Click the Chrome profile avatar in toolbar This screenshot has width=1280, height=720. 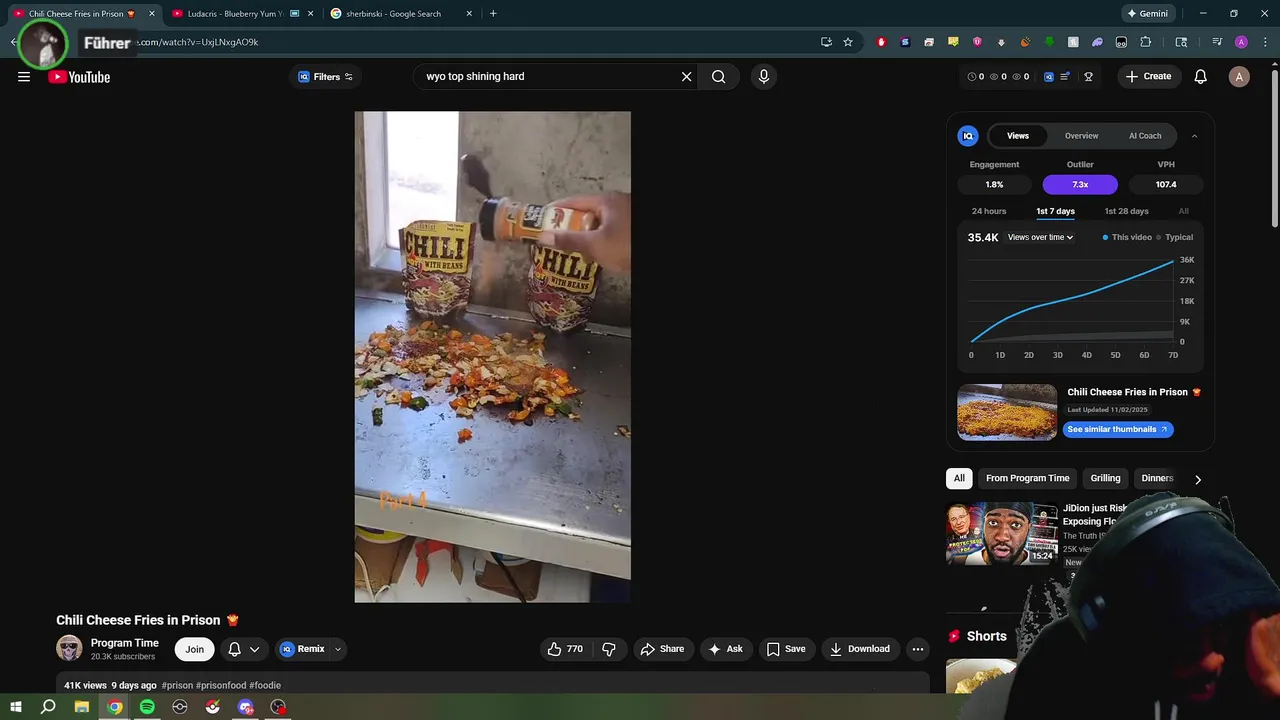point(1241,42)
